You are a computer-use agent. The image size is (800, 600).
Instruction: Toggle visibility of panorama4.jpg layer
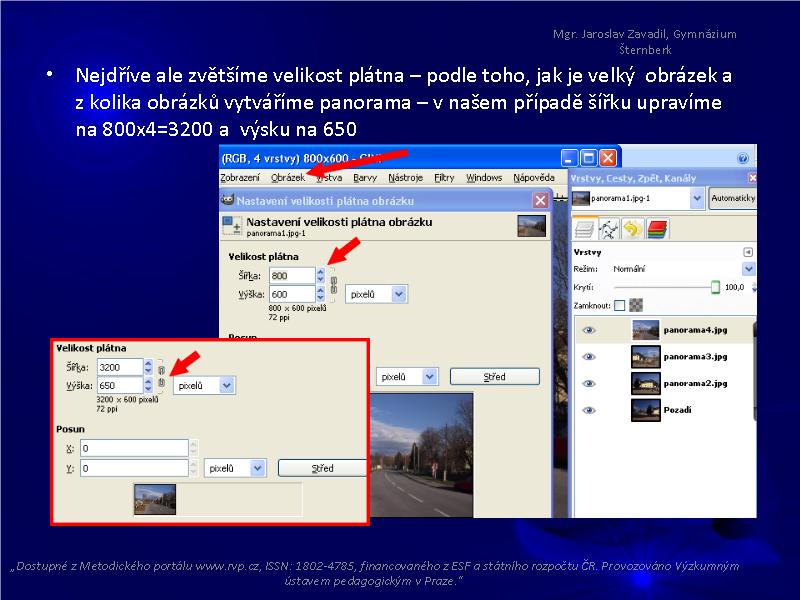coord(589,330)
